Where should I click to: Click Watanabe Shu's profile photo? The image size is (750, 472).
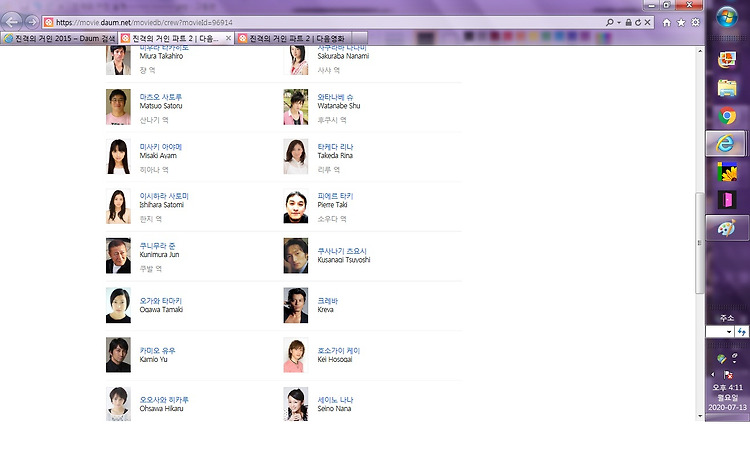coord(296,107)
